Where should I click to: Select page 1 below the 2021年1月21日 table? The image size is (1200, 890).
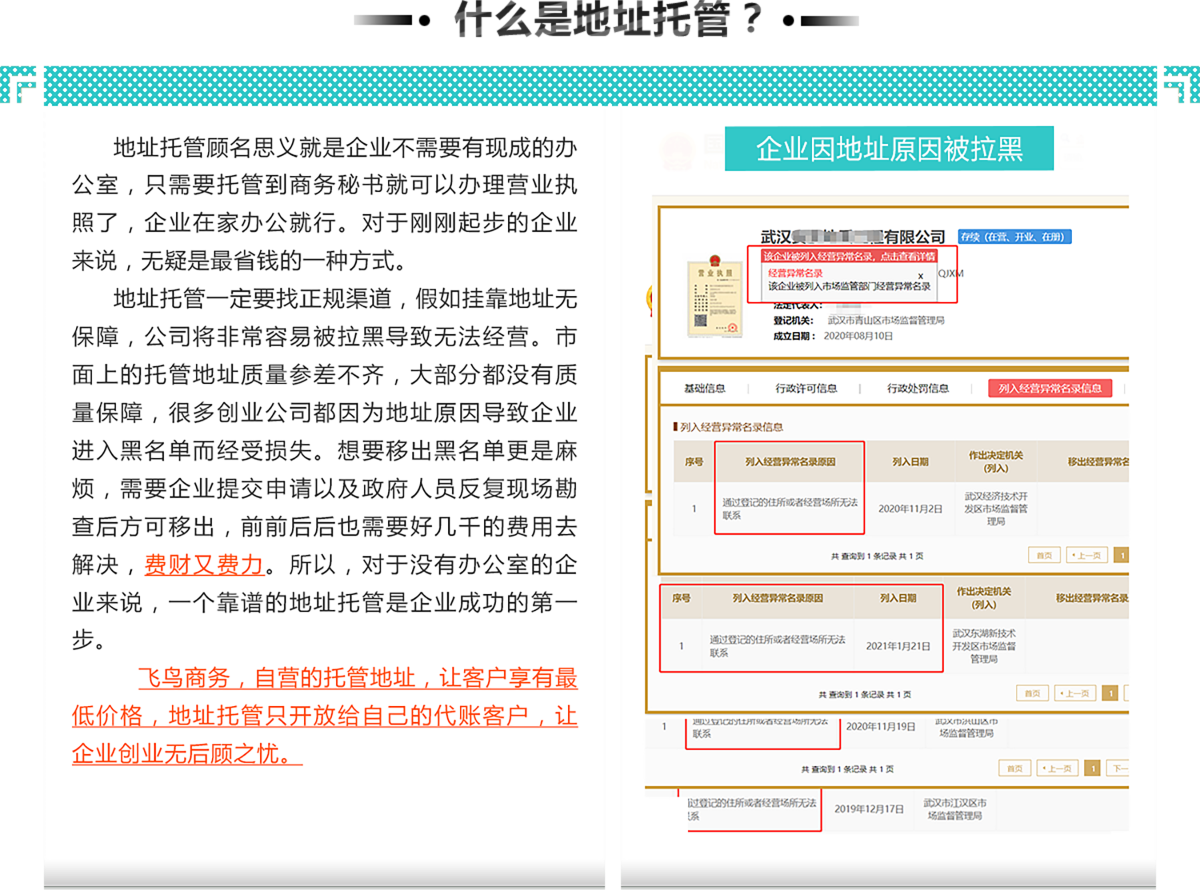point(1109,693)
